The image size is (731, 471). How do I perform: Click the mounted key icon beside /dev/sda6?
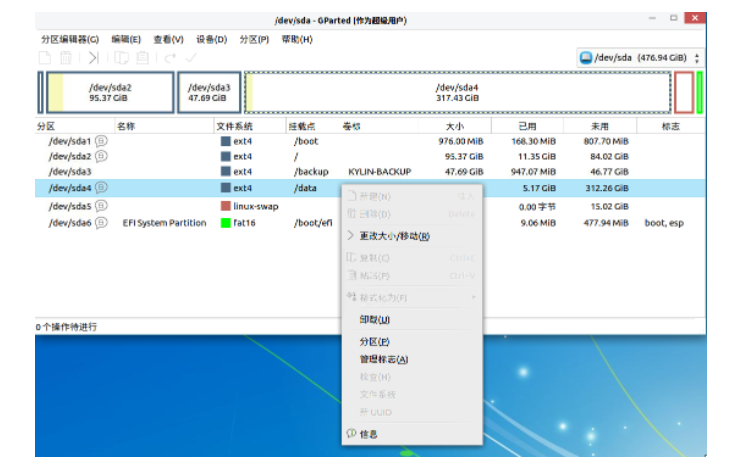click(x=101, y=222)
